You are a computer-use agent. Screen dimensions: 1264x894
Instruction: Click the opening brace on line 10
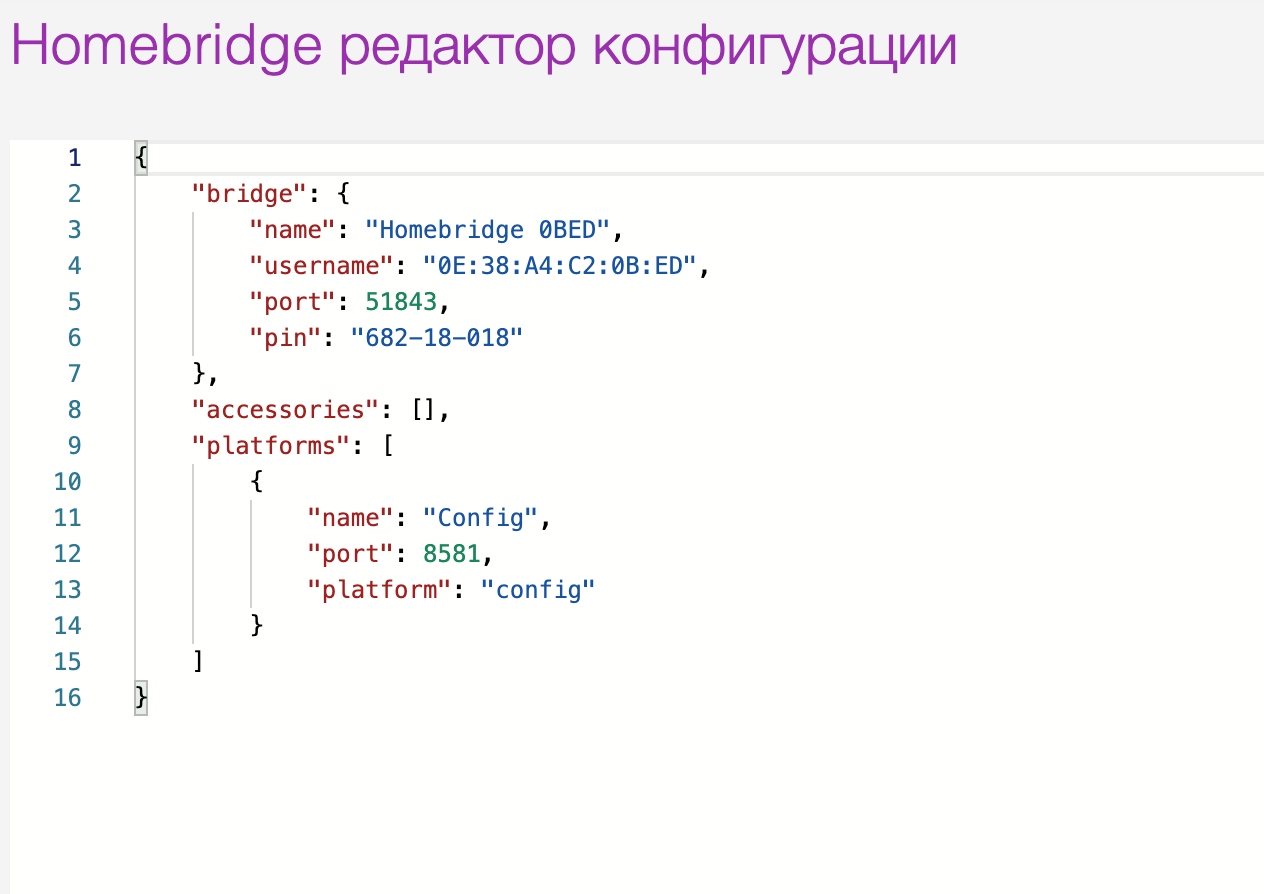[255, 481]
